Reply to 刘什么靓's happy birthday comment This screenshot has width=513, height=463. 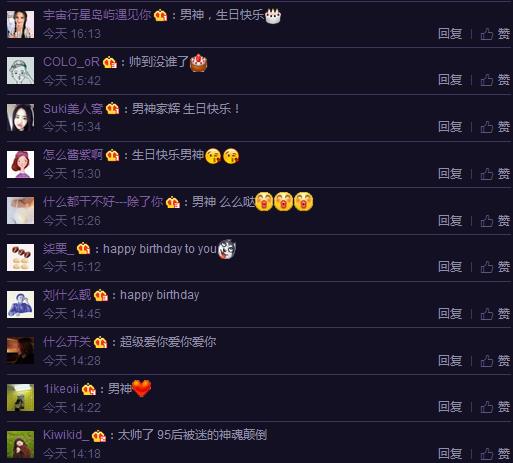(x=450, y=314)
